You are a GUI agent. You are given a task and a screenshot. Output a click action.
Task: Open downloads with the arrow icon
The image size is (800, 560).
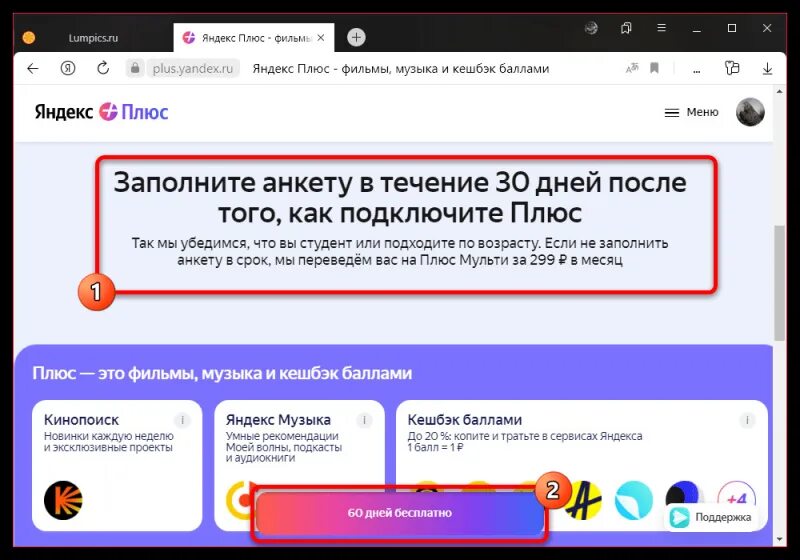coord(767,68)
